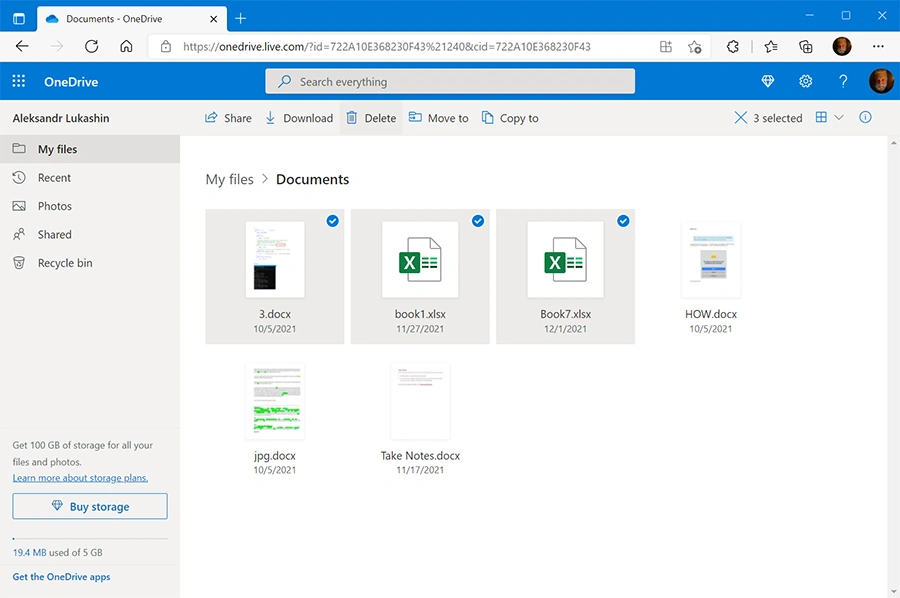Click the Book7.xlsx file name
900x598 pixels.
coord(565,314)
